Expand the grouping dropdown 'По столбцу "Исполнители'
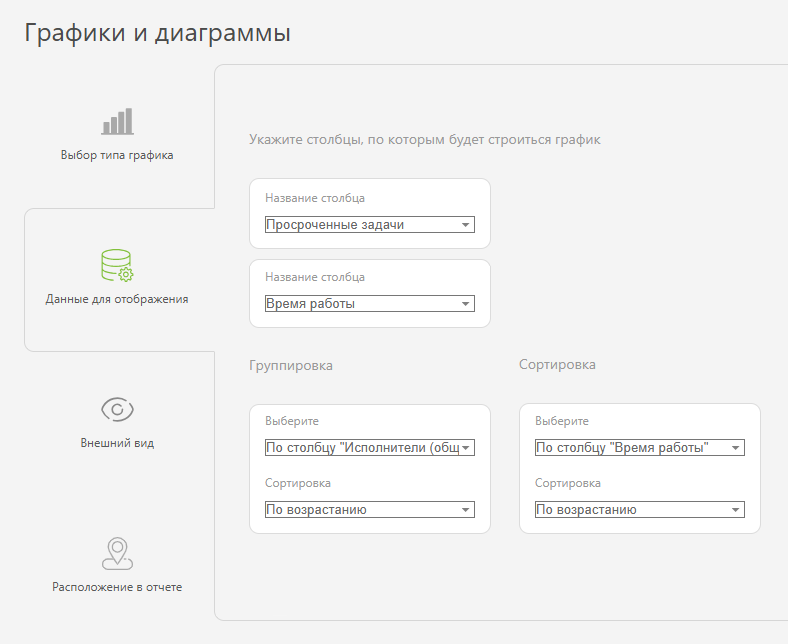Viewport: 788px width, 644px height. (x=370, y=447)
